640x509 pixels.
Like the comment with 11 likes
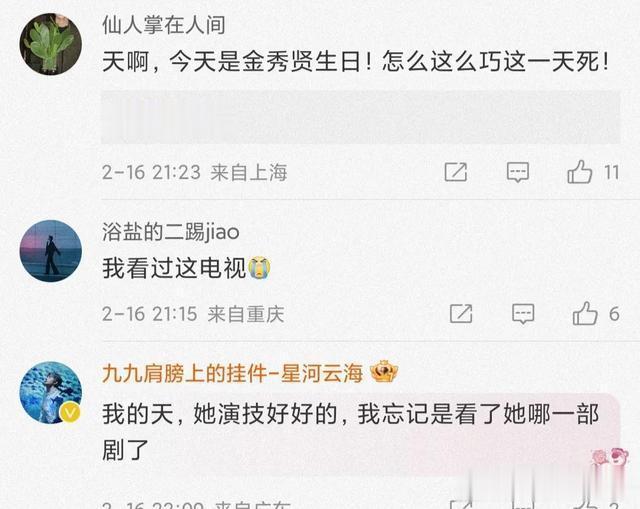coord(580,171)
